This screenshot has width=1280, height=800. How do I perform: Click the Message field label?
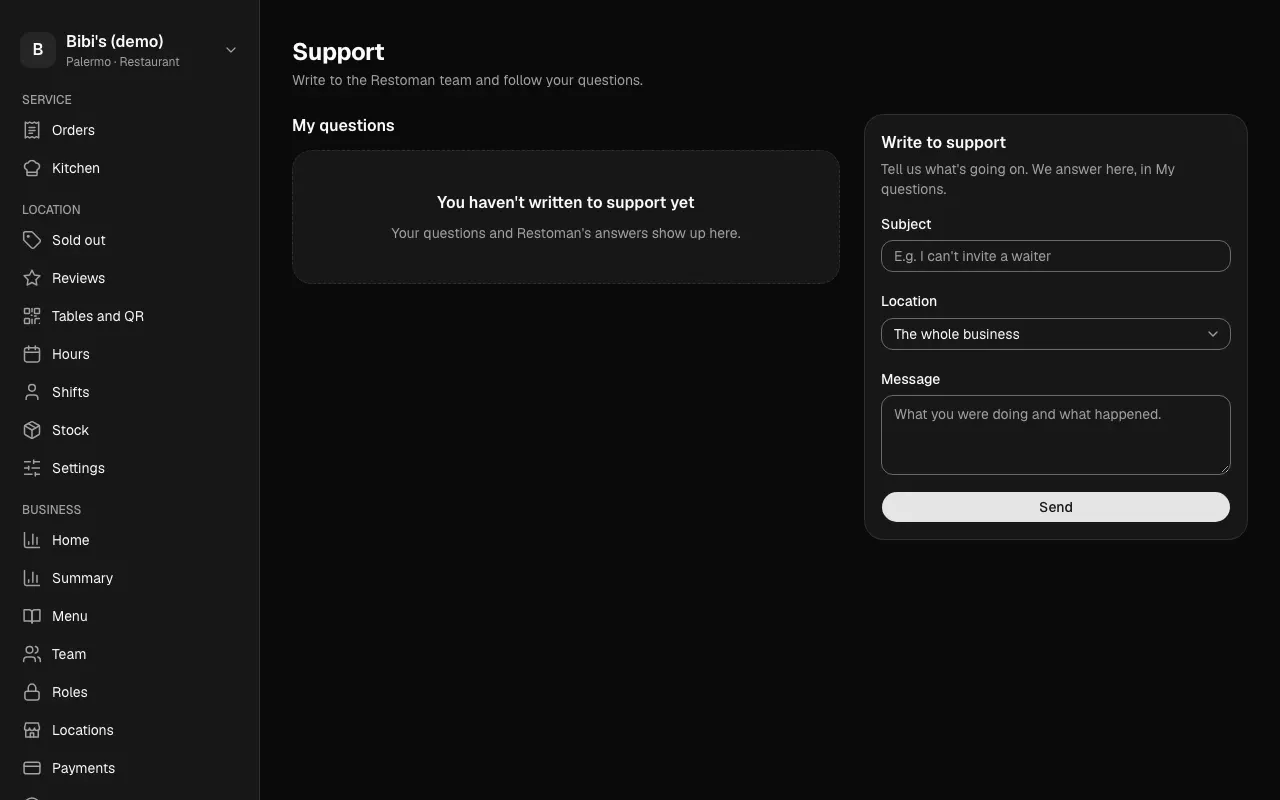tap(910, 379)
